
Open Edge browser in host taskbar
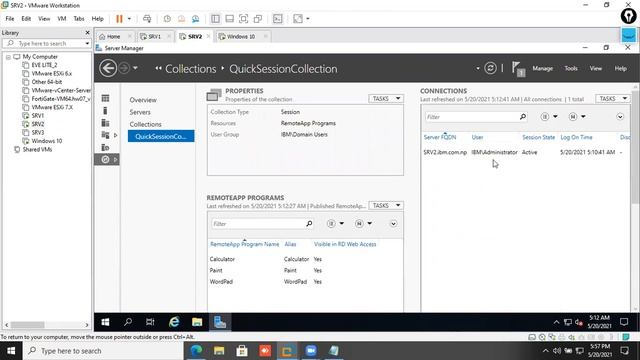click(x=196, y=351)
